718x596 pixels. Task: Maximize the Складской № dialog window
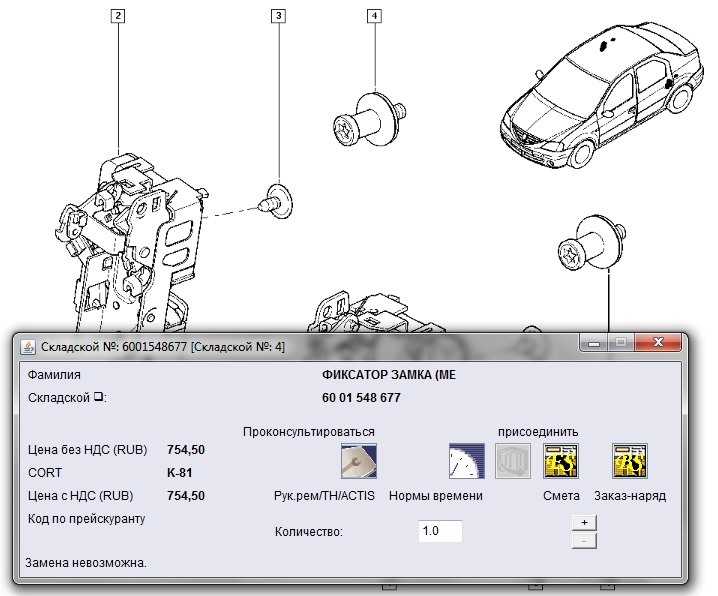620,343
